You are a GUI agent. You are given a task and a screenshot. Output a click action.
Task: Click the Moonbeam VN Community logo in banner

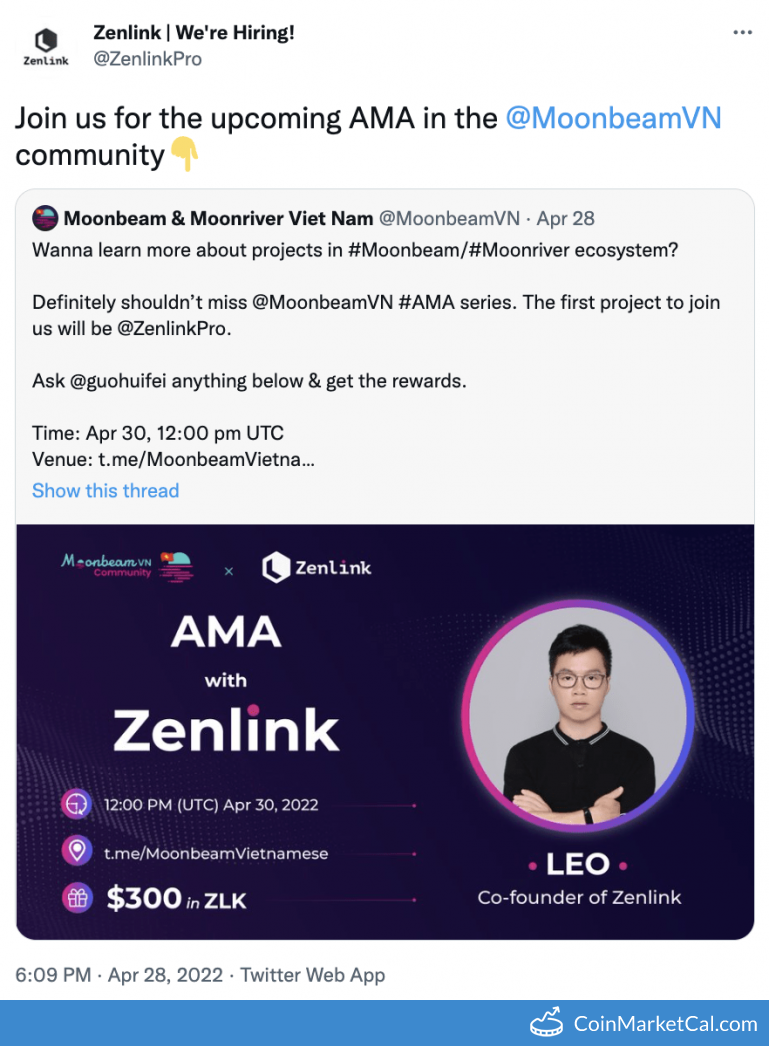(126, 565)
